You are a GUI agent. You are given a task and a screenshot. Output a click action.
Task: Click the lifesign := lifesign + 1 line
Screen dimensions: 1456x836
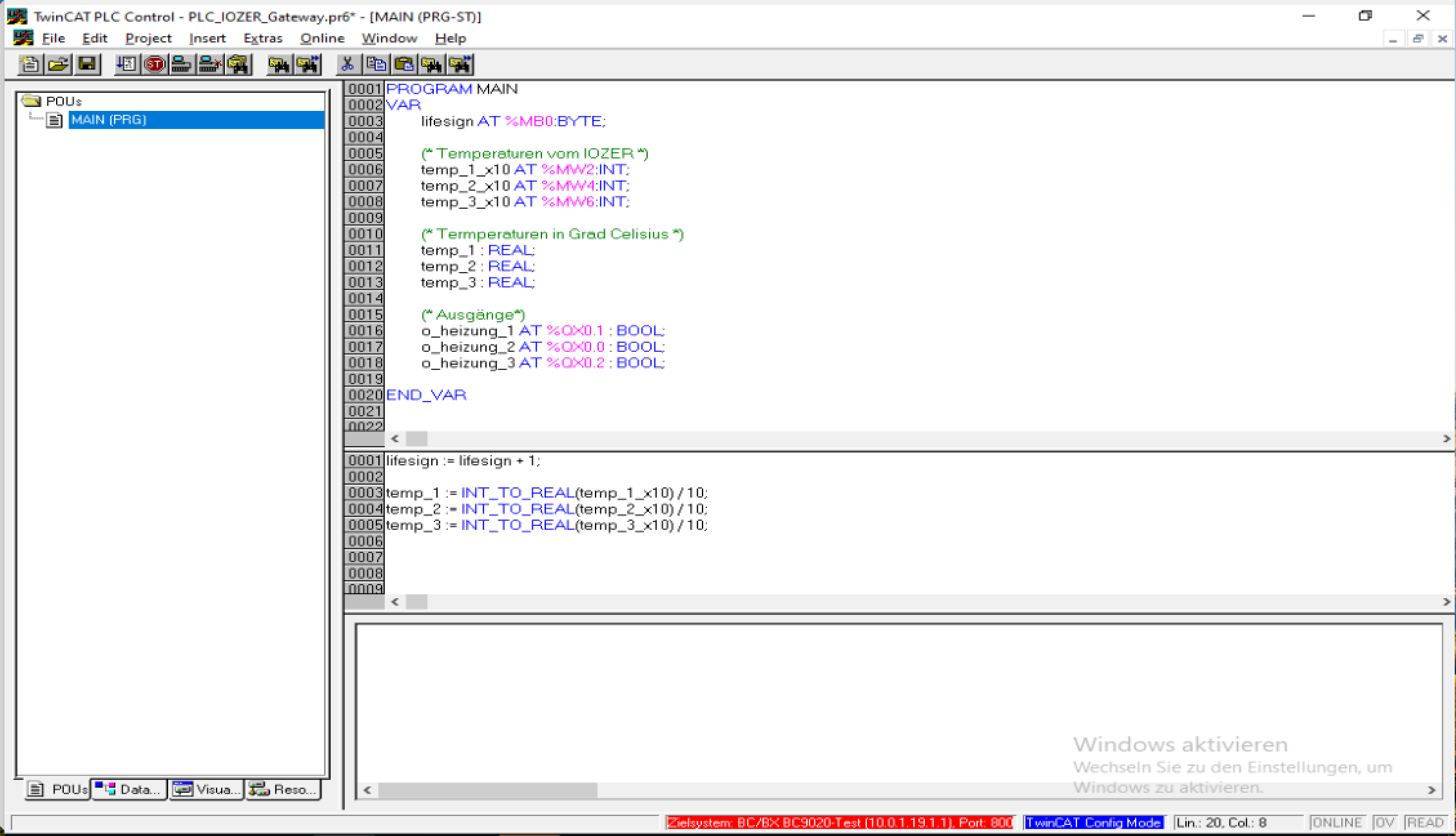point(463,461)
